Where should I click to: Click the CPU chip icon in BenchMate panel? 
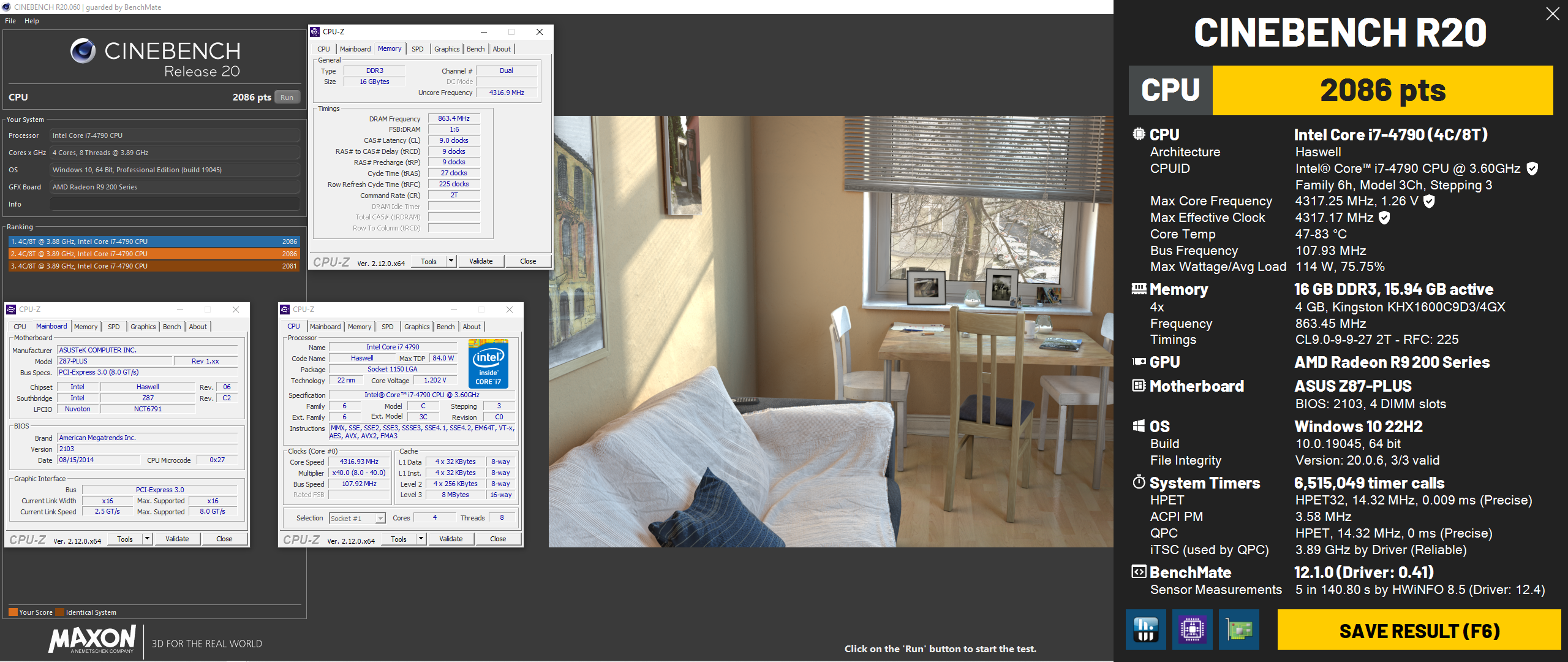click(x=1139, y=134)
